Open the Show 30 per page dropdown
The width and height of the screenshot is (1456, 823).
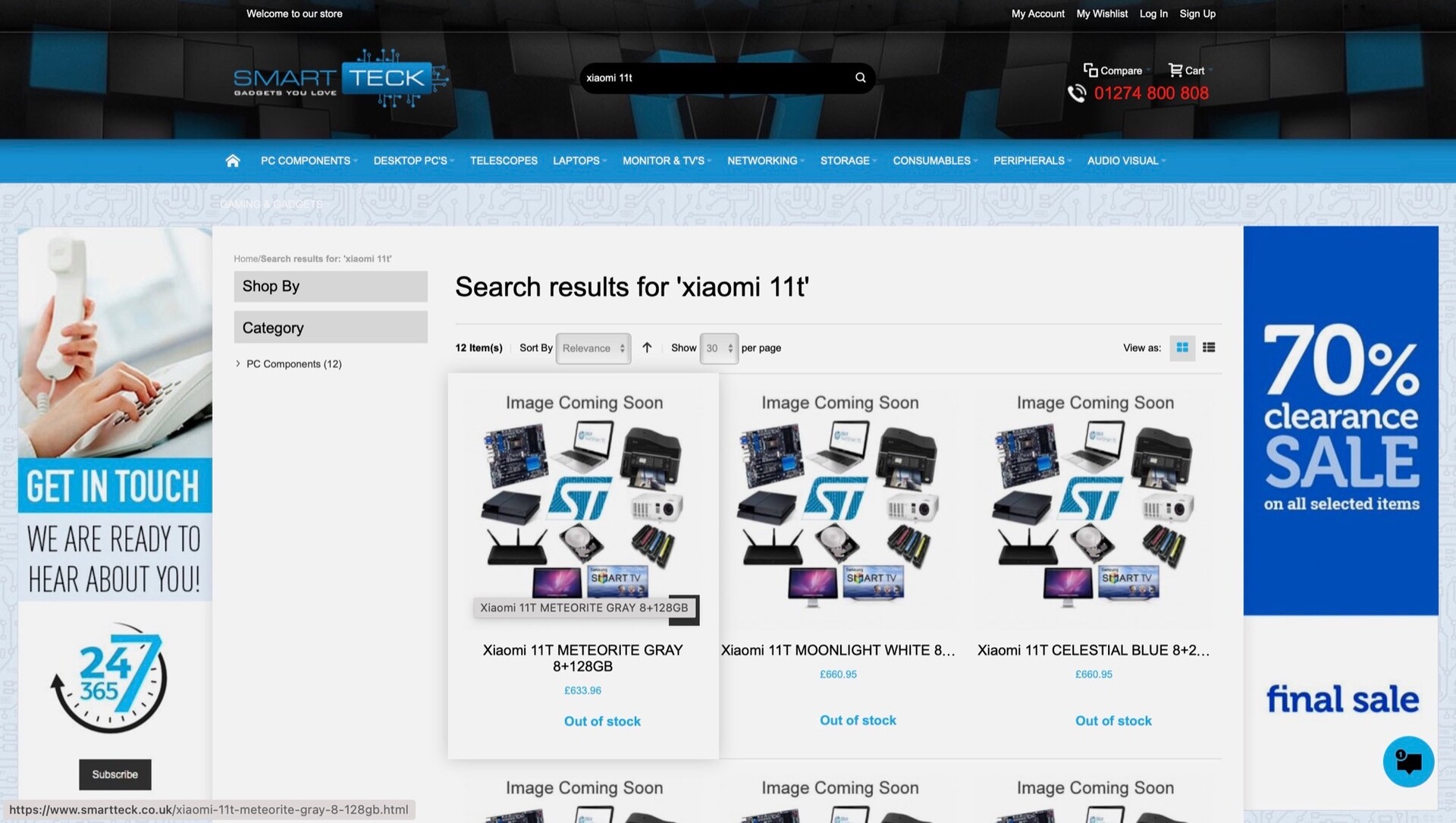click(718, 348)
